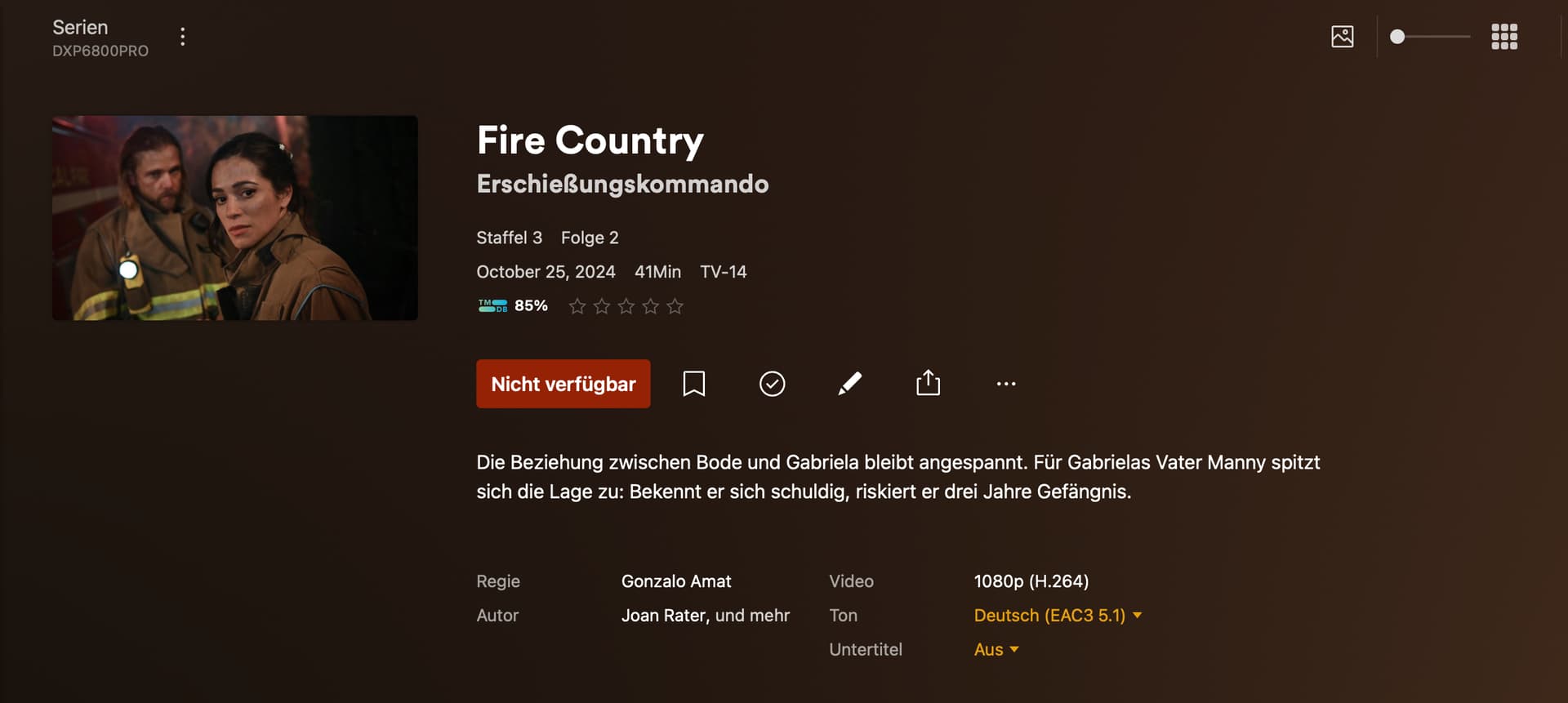Open Serien library vertical dots menu

[x=182, y=37]
